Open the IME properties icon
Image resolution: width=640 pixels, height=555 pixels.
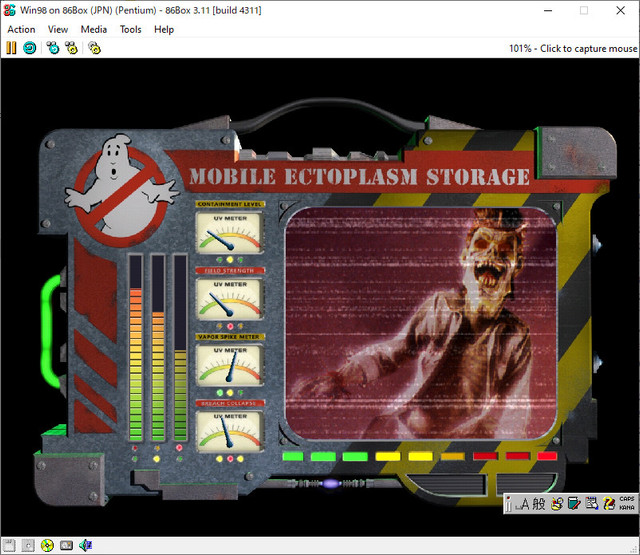click(x=591, y=504)
